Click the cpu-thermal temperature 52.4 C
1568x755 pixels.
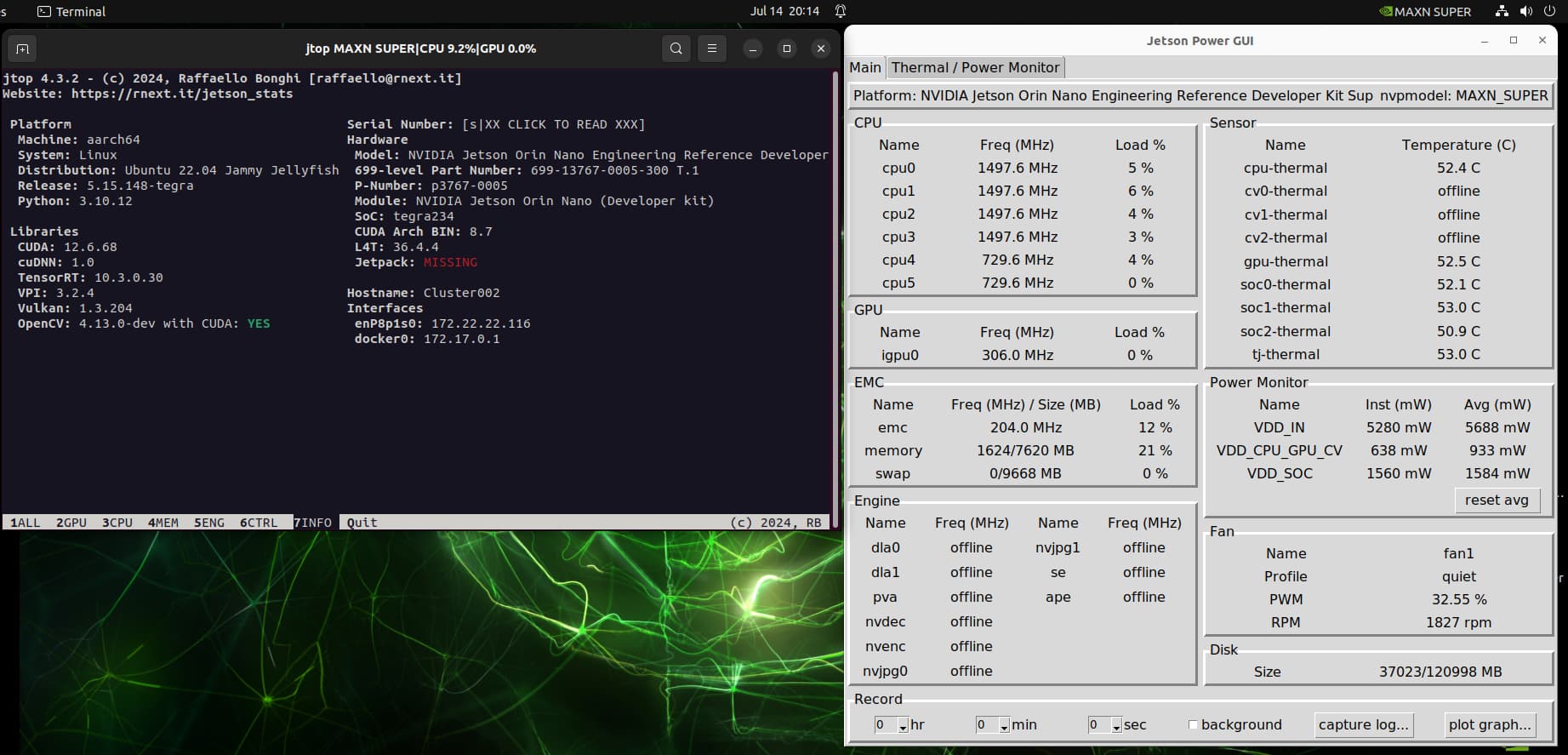tap(1458, 168)
